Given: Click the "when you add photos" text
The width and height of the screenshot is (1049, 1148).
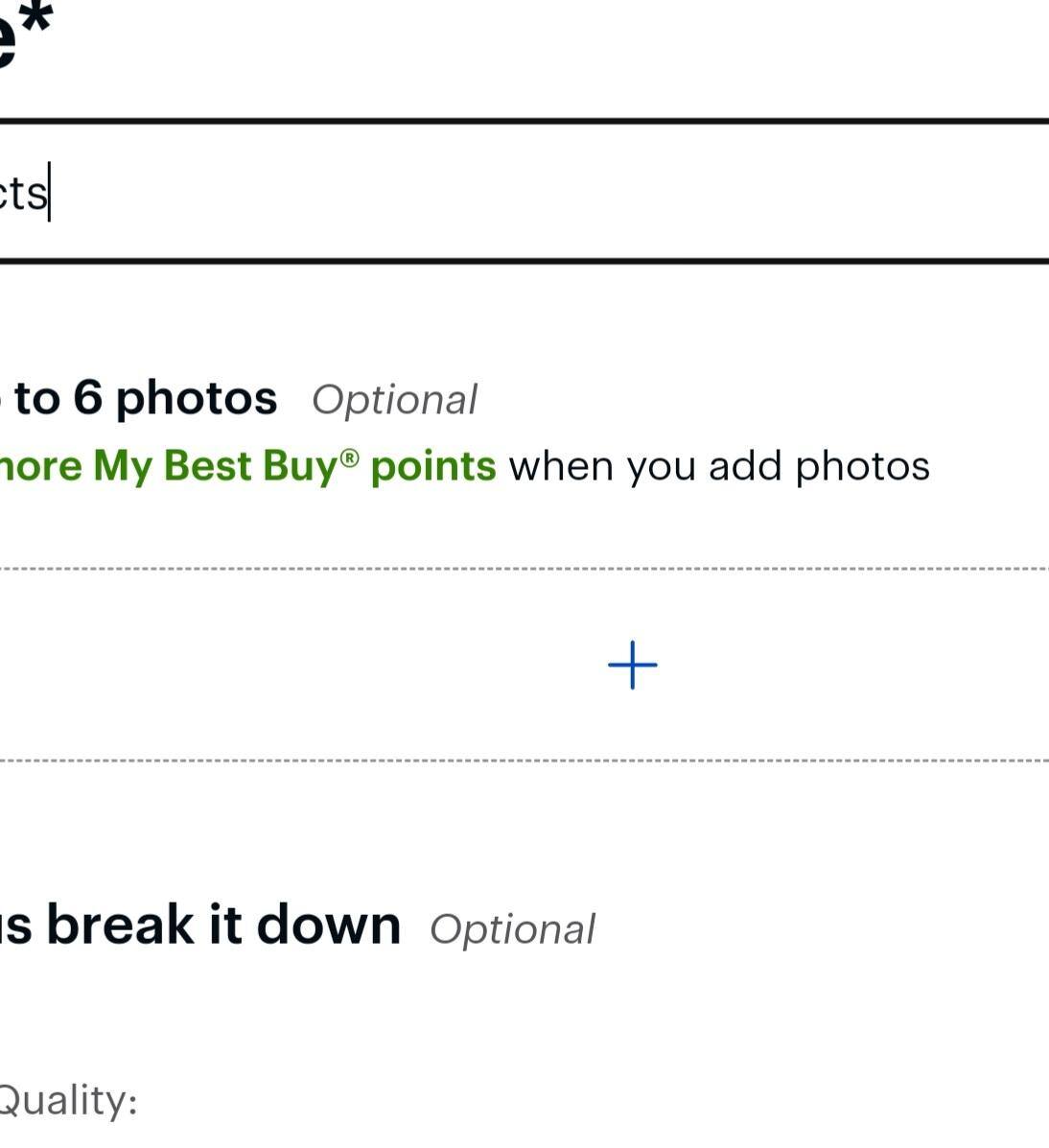Looking at the screenshot, I should click(719, 467).
